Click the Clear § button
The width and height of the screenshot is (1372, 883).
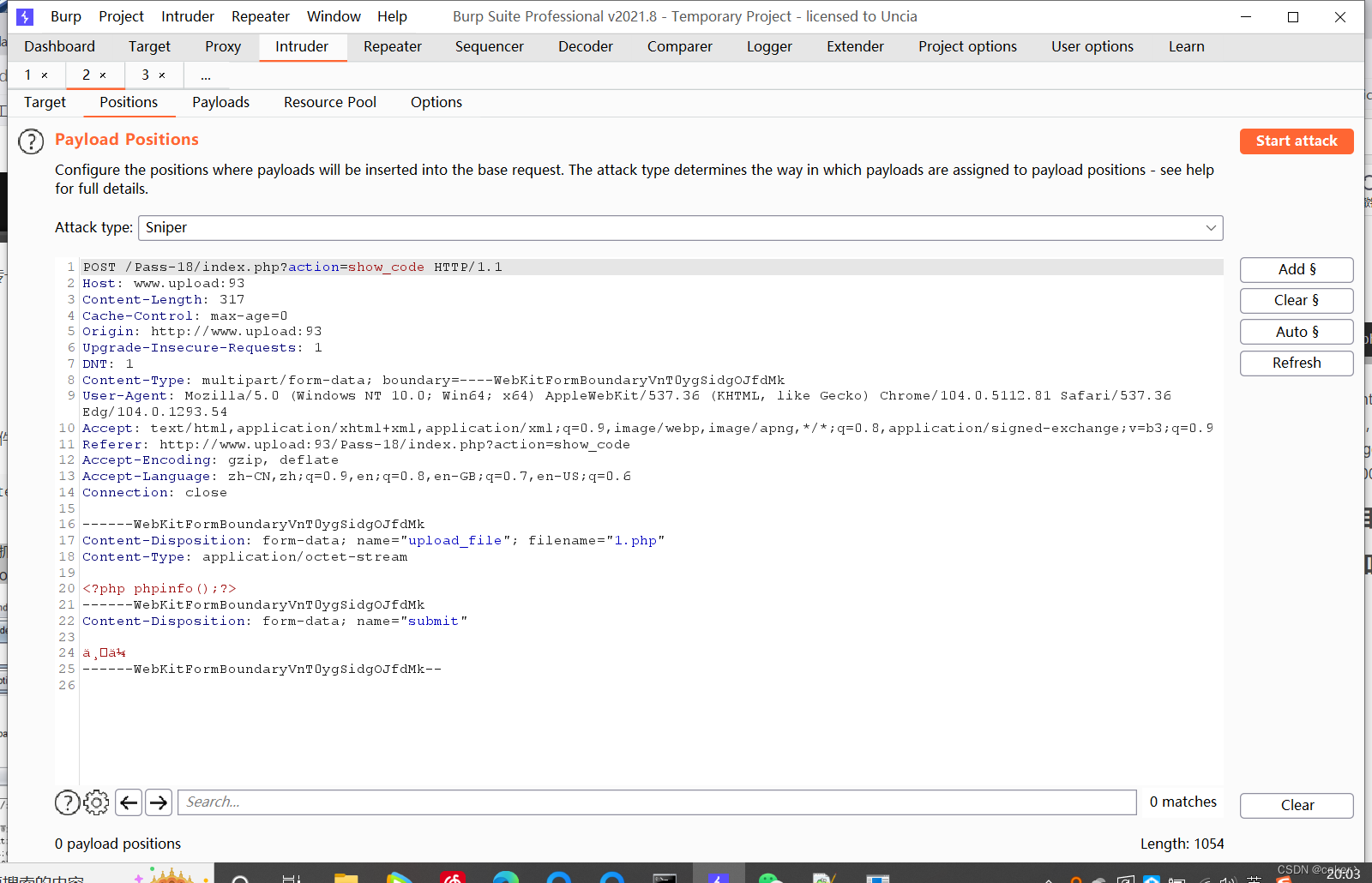click(1297, 301)
